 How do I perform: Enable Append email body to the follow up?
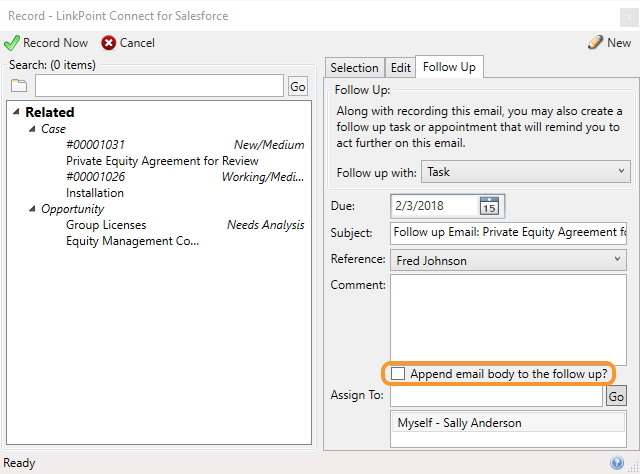[398, 374]
